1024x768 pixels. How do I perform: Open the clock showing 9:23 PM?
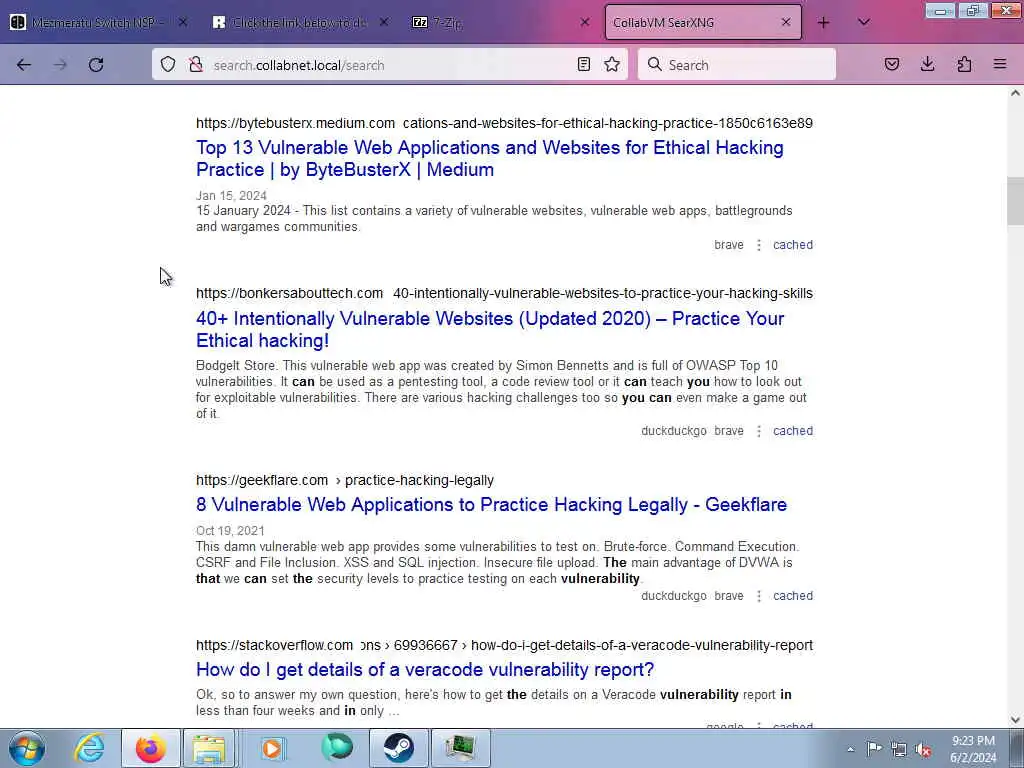tap(973, 749)
